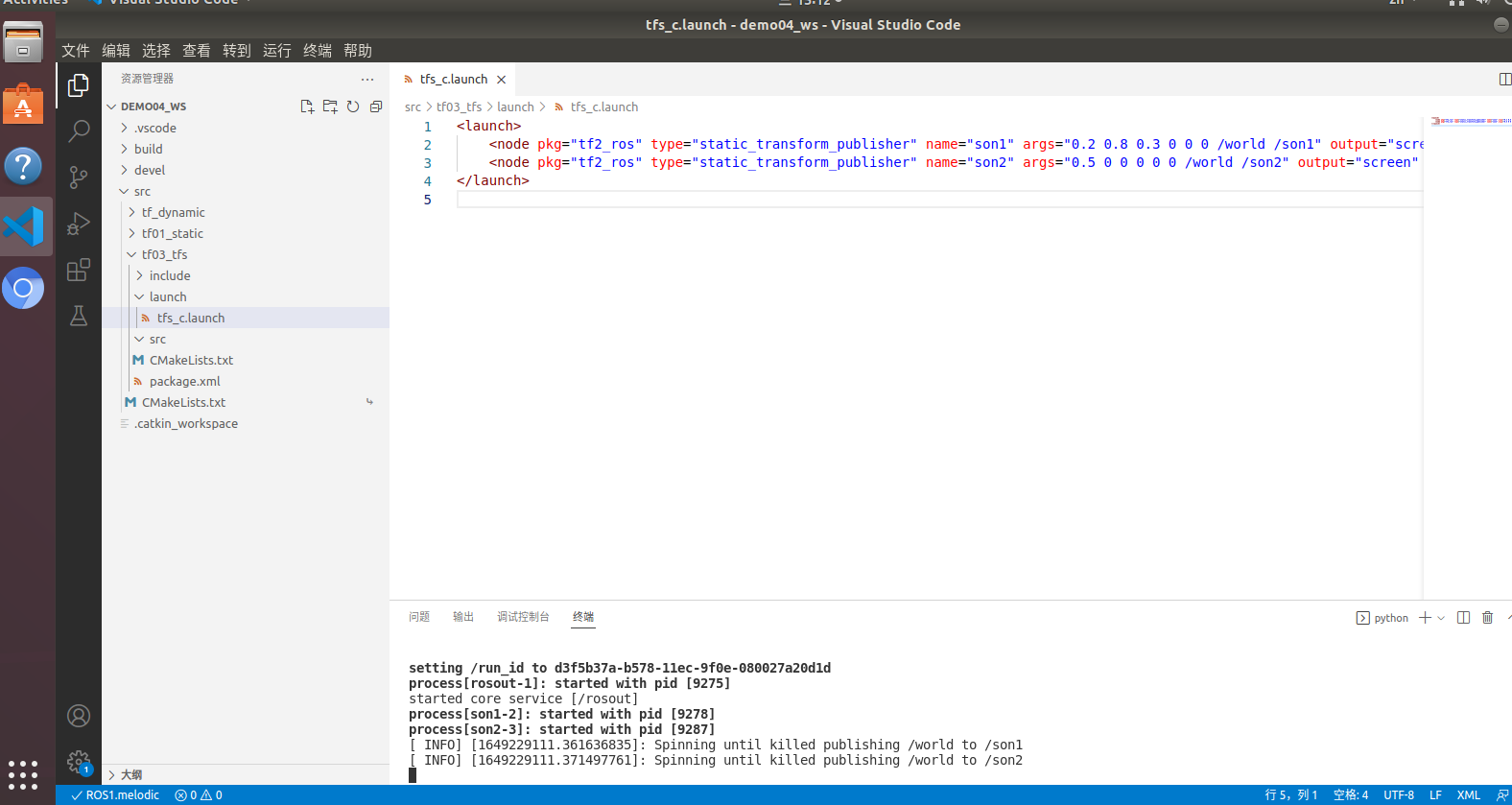Open Help from the Ubuntu dock

(23, 166)
